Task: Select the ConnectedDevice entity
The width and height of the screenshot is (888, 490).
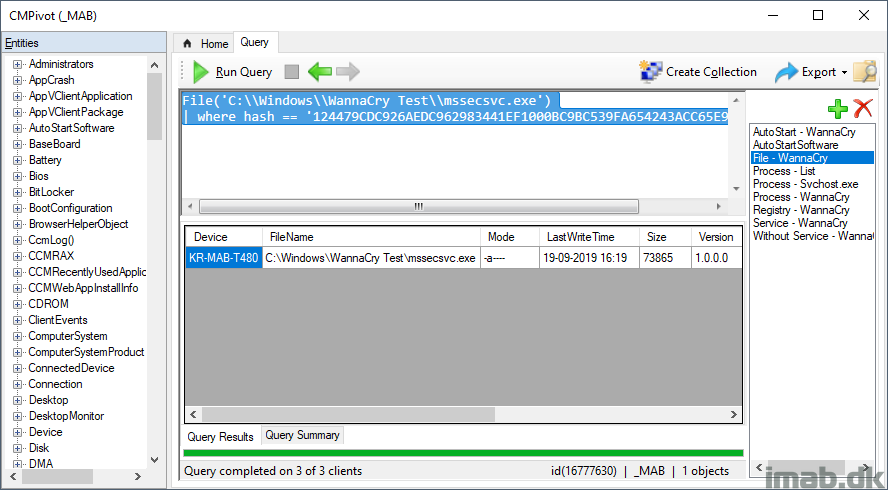Action: [x=71, y=368]
